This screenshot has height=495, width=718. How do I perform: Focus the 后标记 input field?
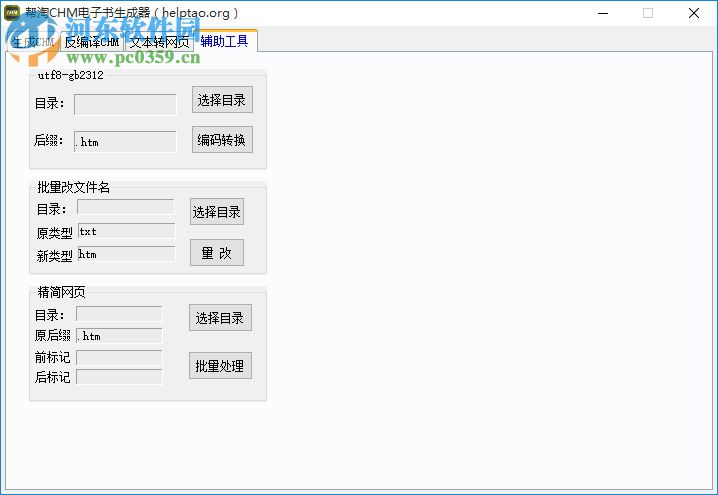point(119,377)
